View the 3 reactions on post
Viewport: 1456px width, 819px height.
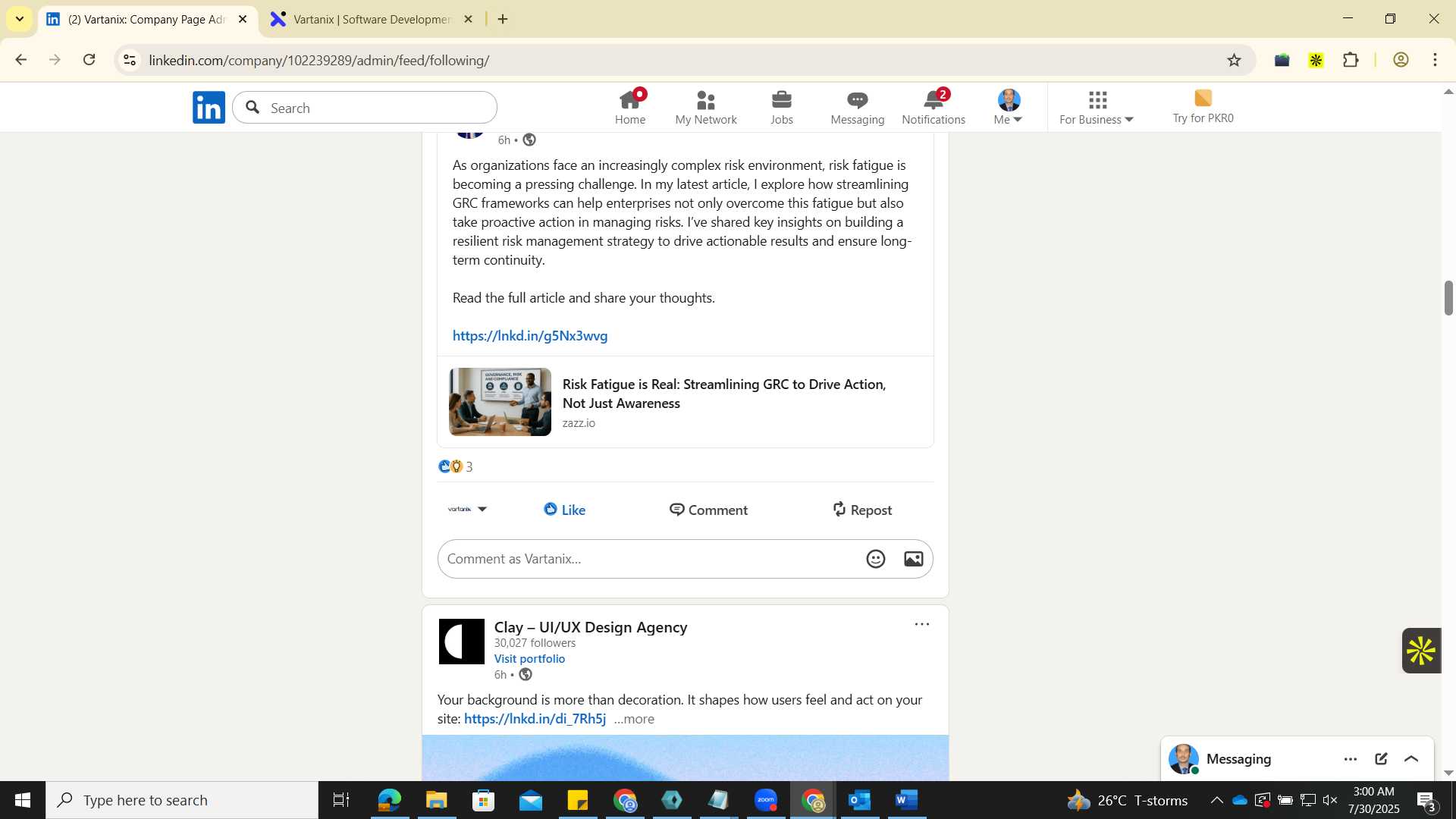456,466
